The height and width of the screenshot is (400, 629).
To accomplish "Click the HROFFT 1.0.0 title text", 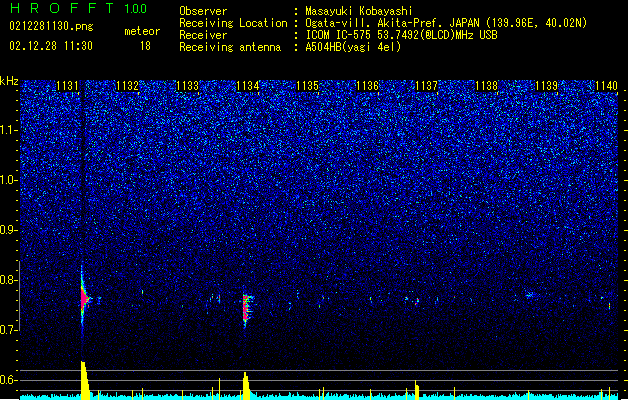I will [x=78, y=8].
